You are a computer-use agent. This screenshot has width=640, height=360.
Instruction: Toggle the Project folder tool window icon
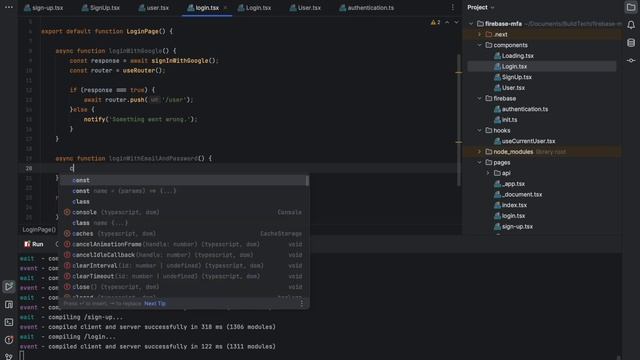click(x=631, y=7)
